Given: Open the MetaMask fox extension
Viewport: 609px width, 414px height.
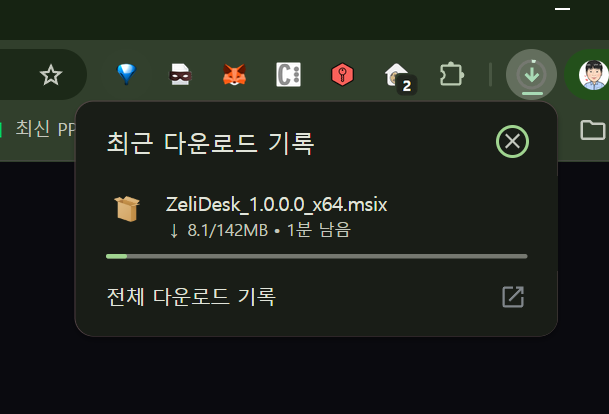Looking at the screenshot, I should point(234,75).
